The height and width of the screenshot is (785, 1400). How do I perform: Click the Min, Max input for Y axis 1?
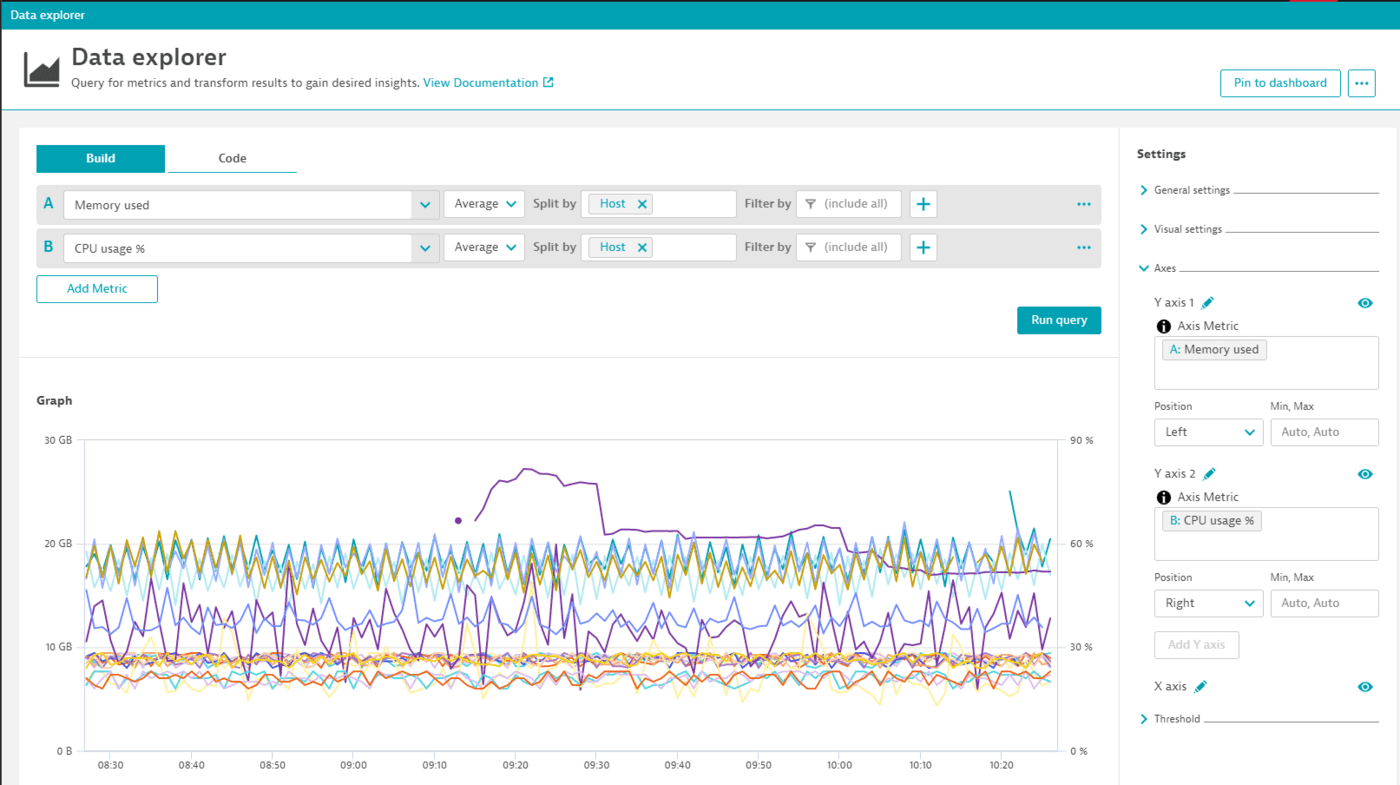click(x=1324, y=432)
